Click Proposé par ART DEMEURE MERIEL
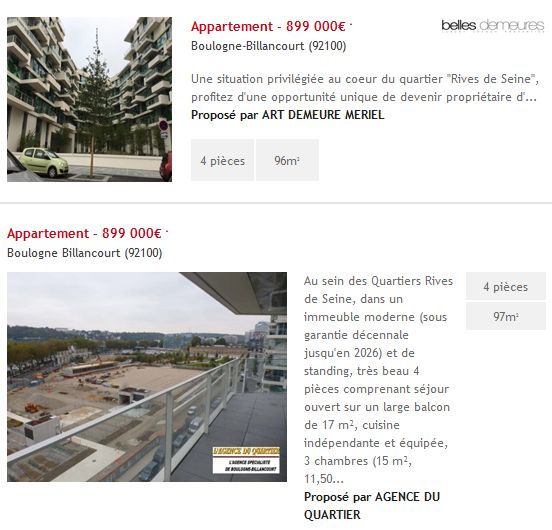Viewport: 552px width, 530px height. (287, 115)
